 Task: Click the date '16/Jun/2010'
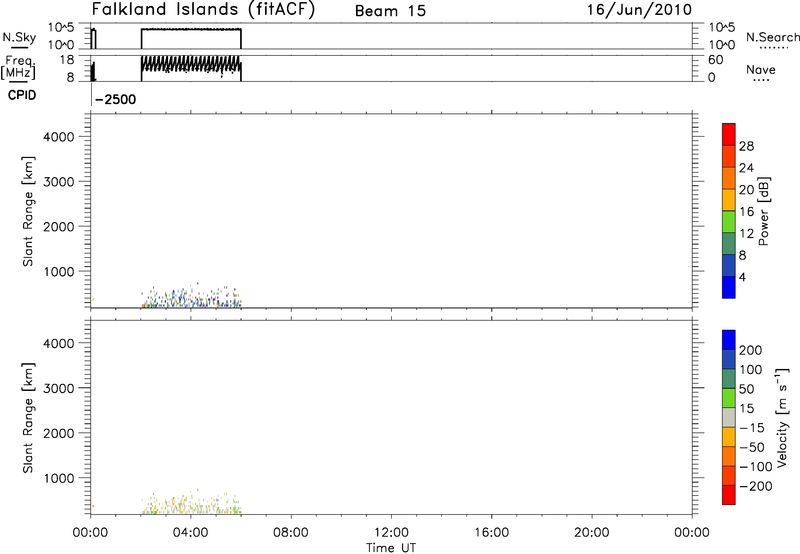pos(639,10)
